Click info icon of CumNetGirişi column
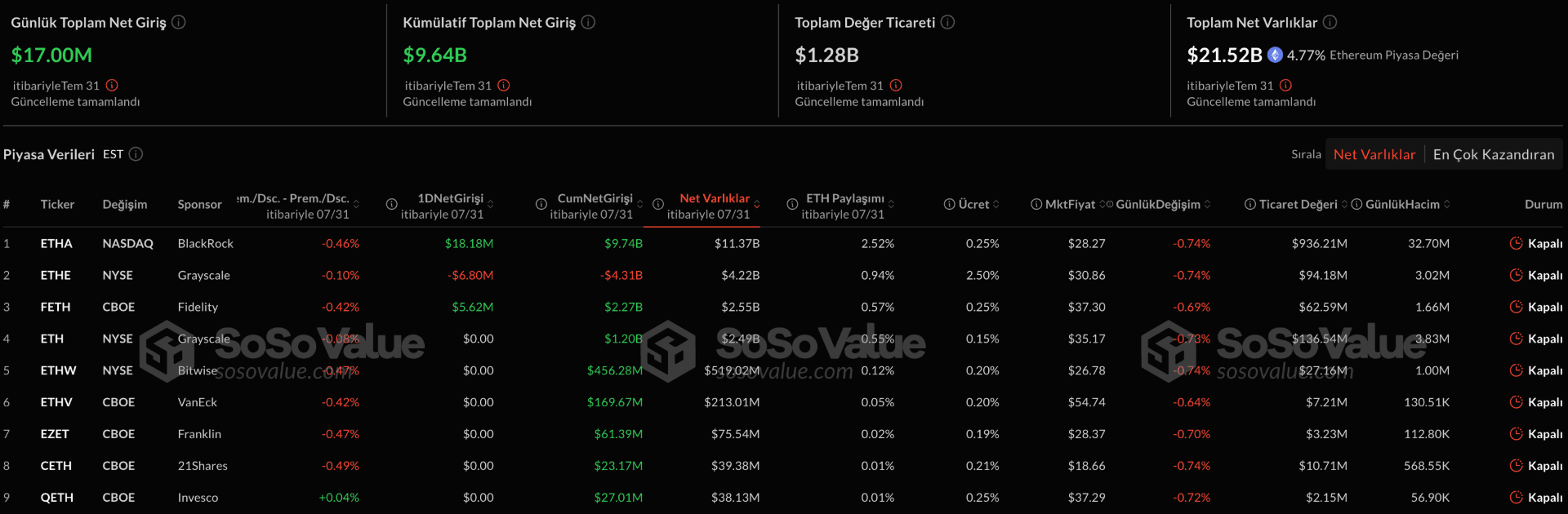Screen dimensions: 1568x514 (x=541, y=204)
